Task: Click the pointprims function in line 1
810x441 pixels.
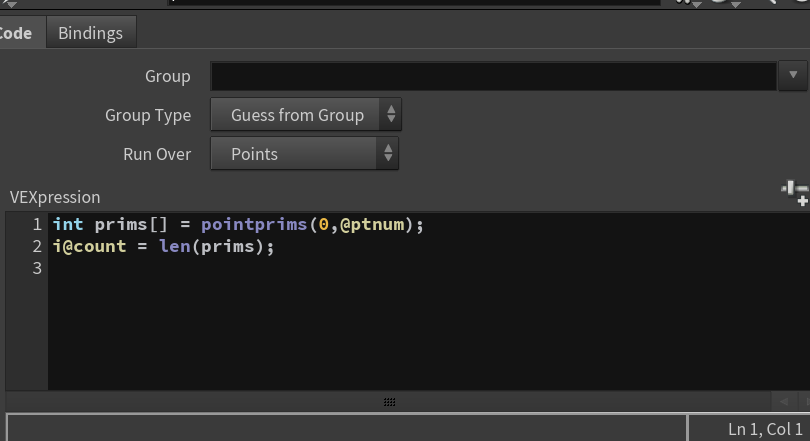Action: (x=254, y=225)
